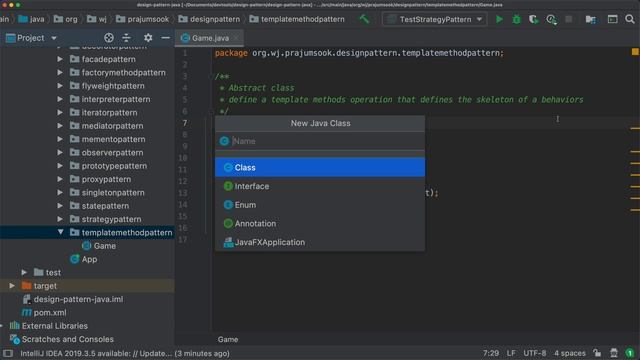The image size is (640, 360).
Task: Start debugging with the bug icon
Action: click(x=516, y=19)
